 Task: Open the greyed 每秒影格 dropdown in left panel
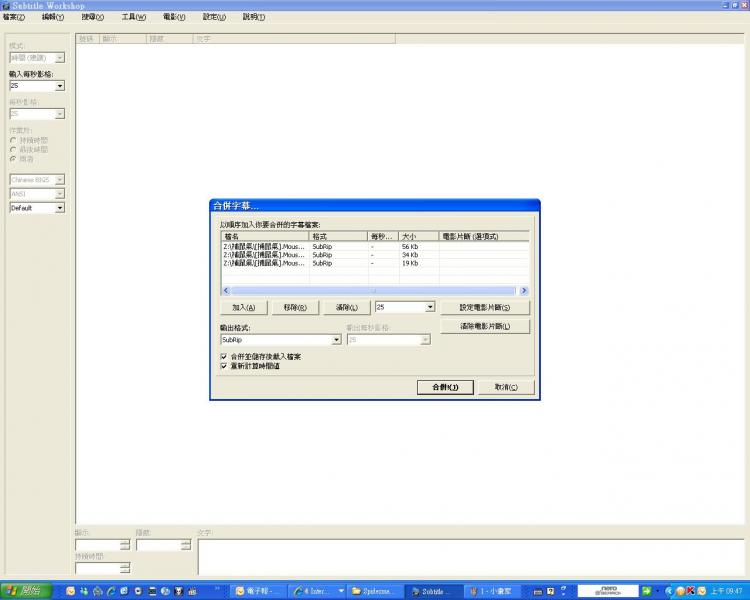point(60,114)
